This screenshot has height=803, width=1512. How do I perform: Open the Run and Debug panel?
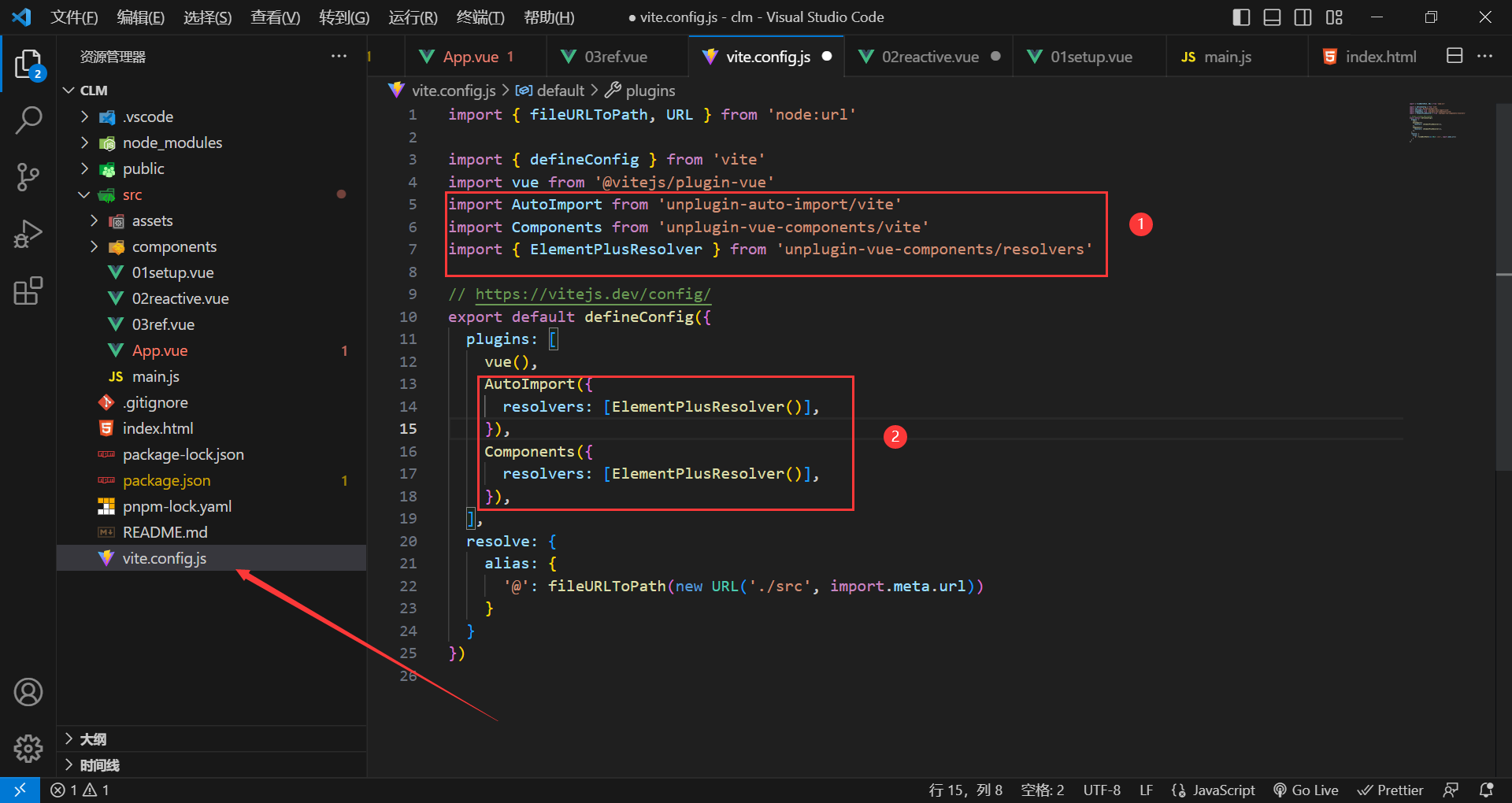[29, 233]
